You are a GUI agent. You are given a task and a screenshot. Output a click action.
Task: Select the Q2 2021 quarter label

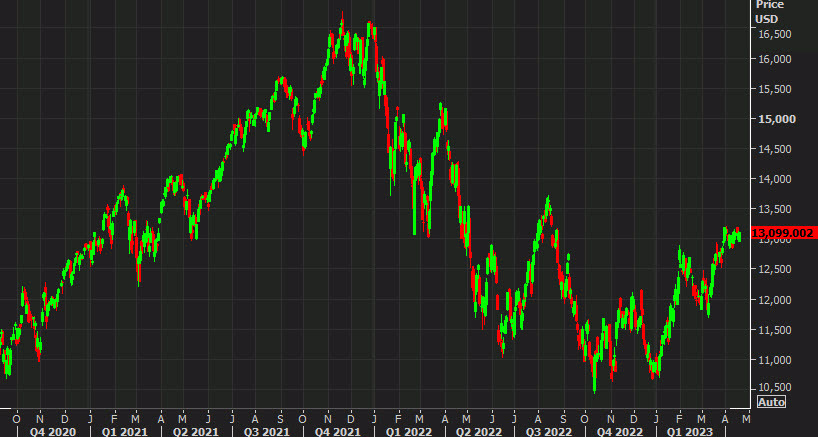(195, 432)
